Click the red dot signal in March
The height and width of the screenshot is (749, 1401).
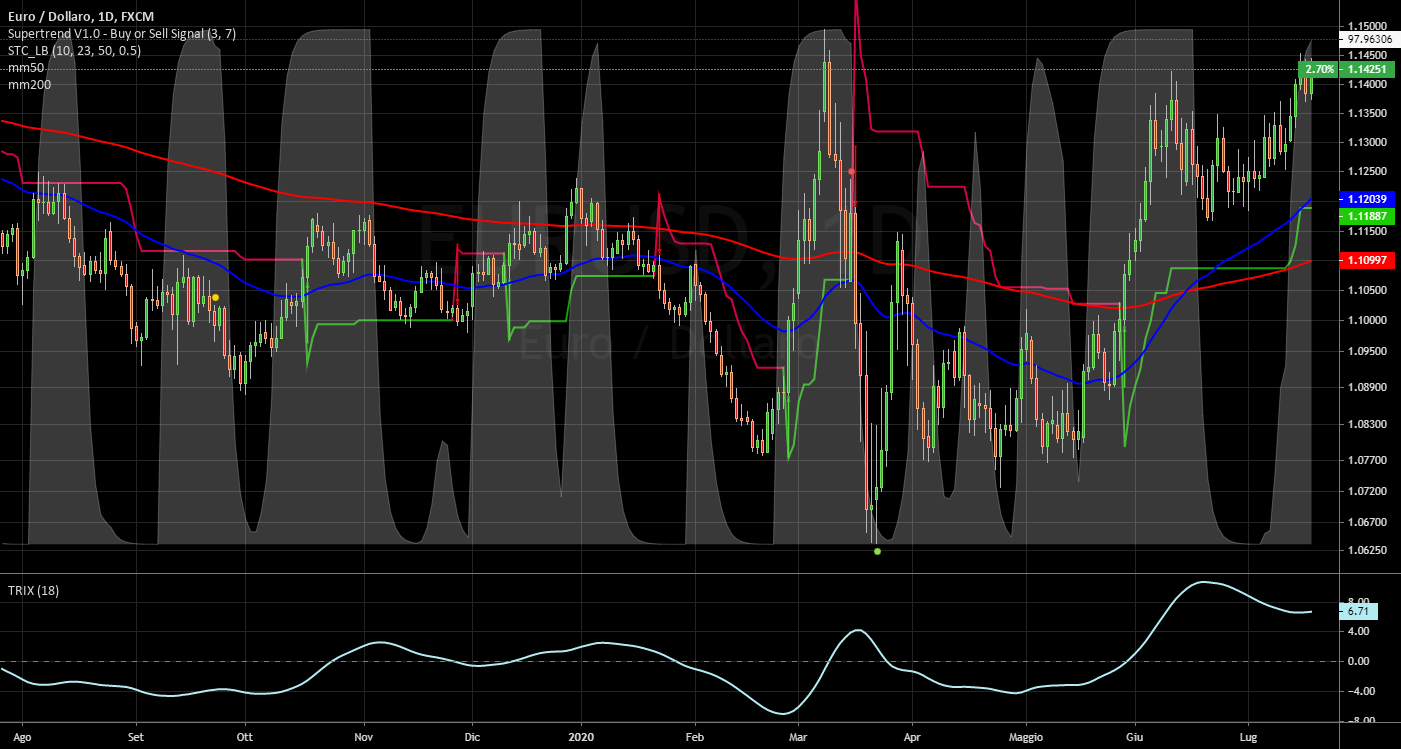click(x=851, y=172)
